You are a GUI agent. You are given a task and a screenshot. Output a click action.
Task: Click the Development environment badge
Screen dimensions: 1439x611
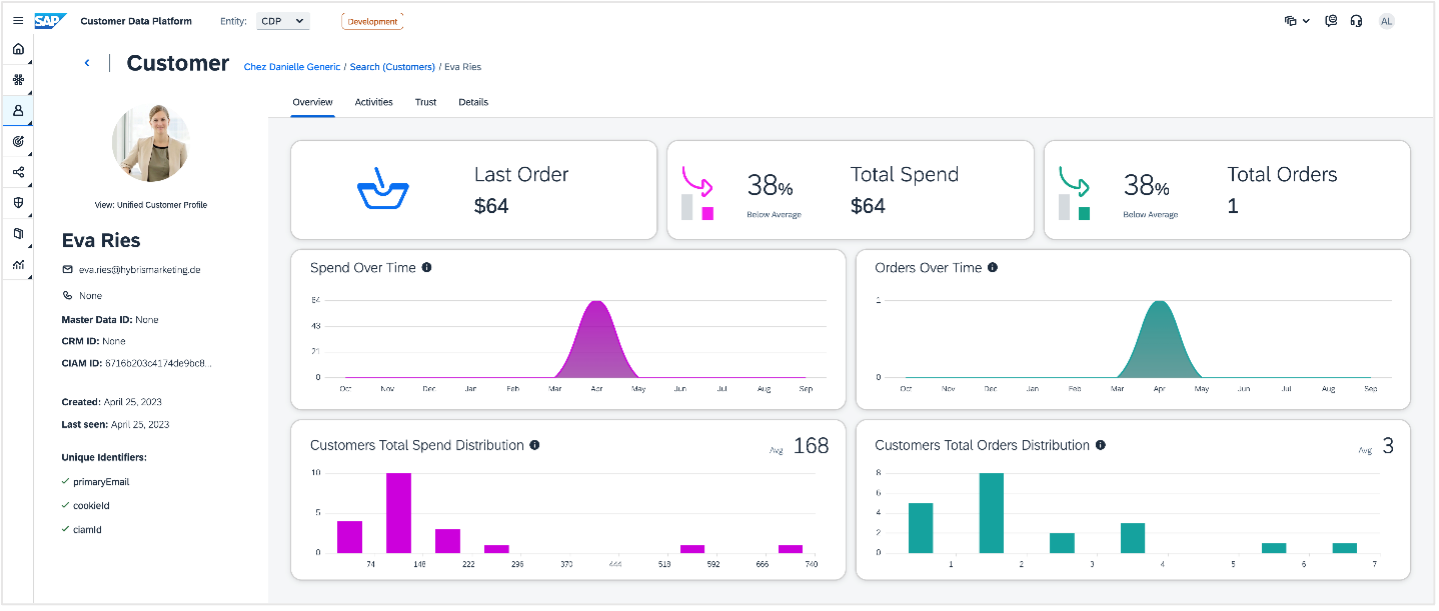[373, 21]
